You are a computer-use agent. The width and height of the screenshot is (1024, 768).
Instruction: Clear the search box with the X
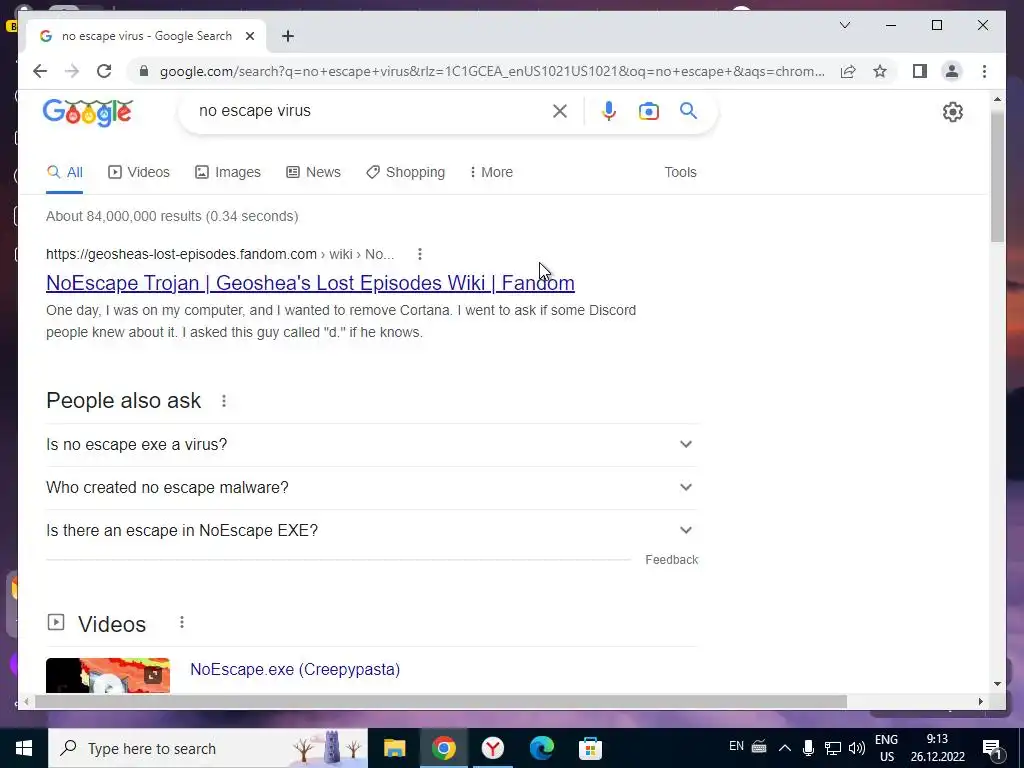(560, 111)
